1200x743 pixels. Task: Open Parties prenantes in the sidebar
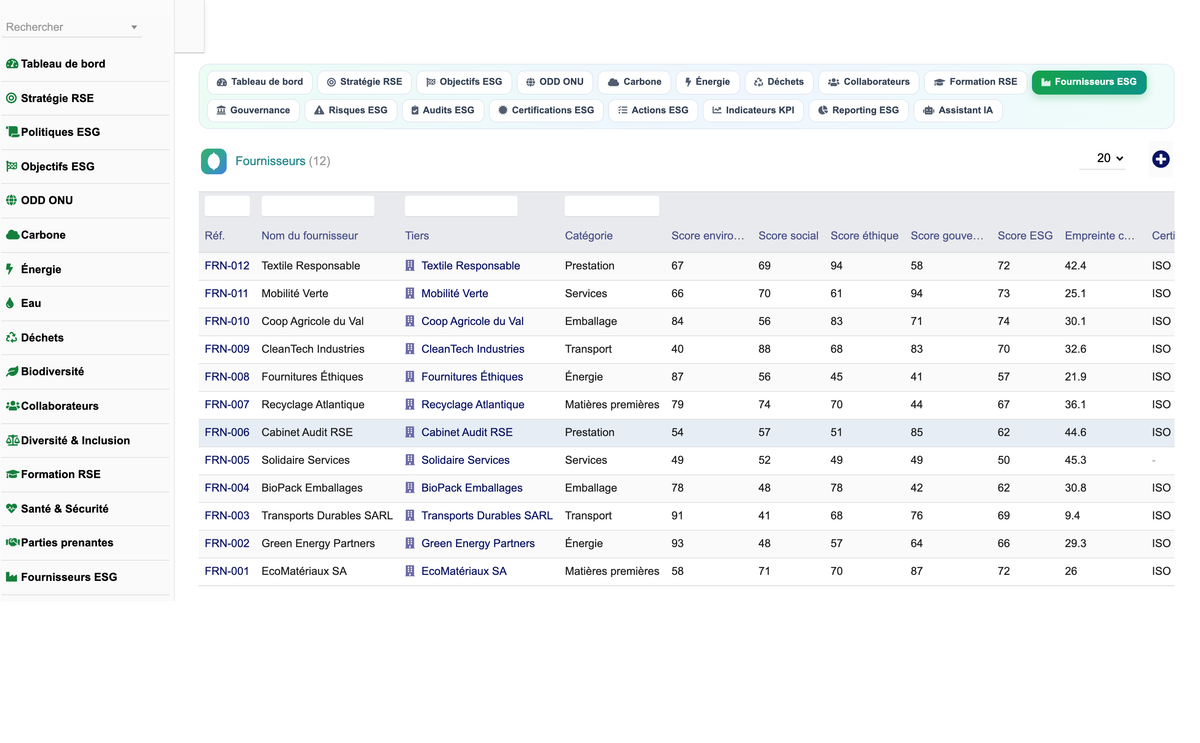coord(66,543)
